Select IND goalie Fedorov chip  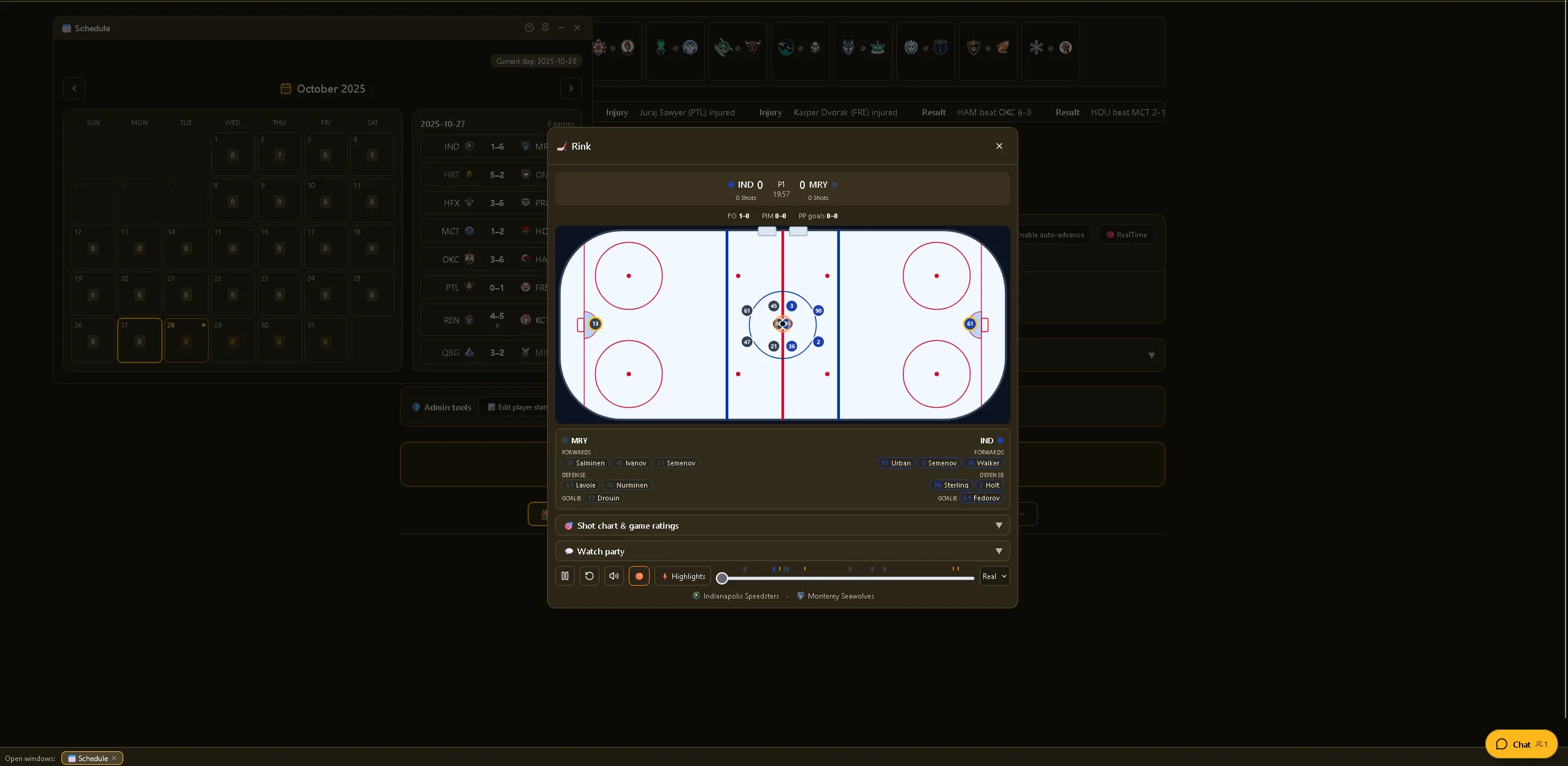click(982, 498)
